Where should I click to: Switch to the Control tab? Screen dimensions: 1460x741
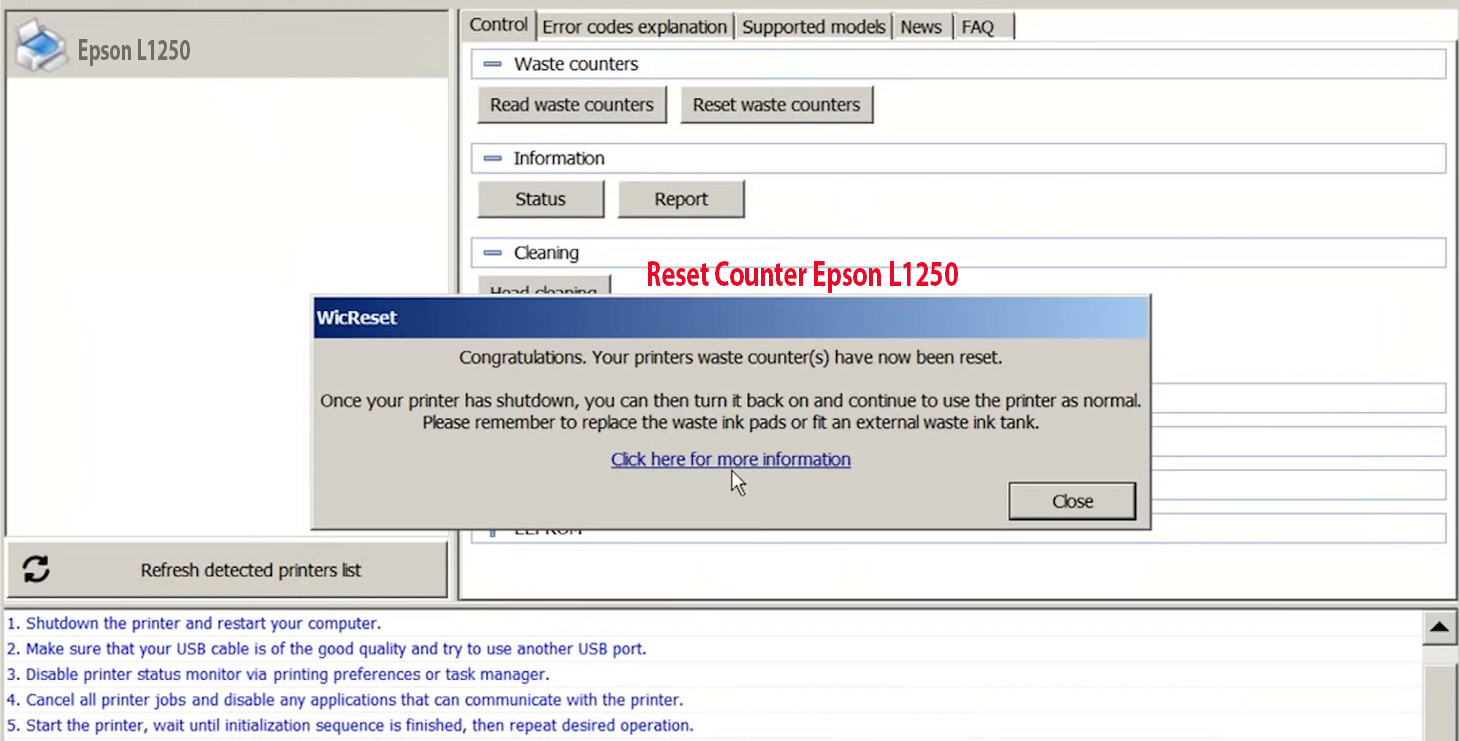point(498,25)
